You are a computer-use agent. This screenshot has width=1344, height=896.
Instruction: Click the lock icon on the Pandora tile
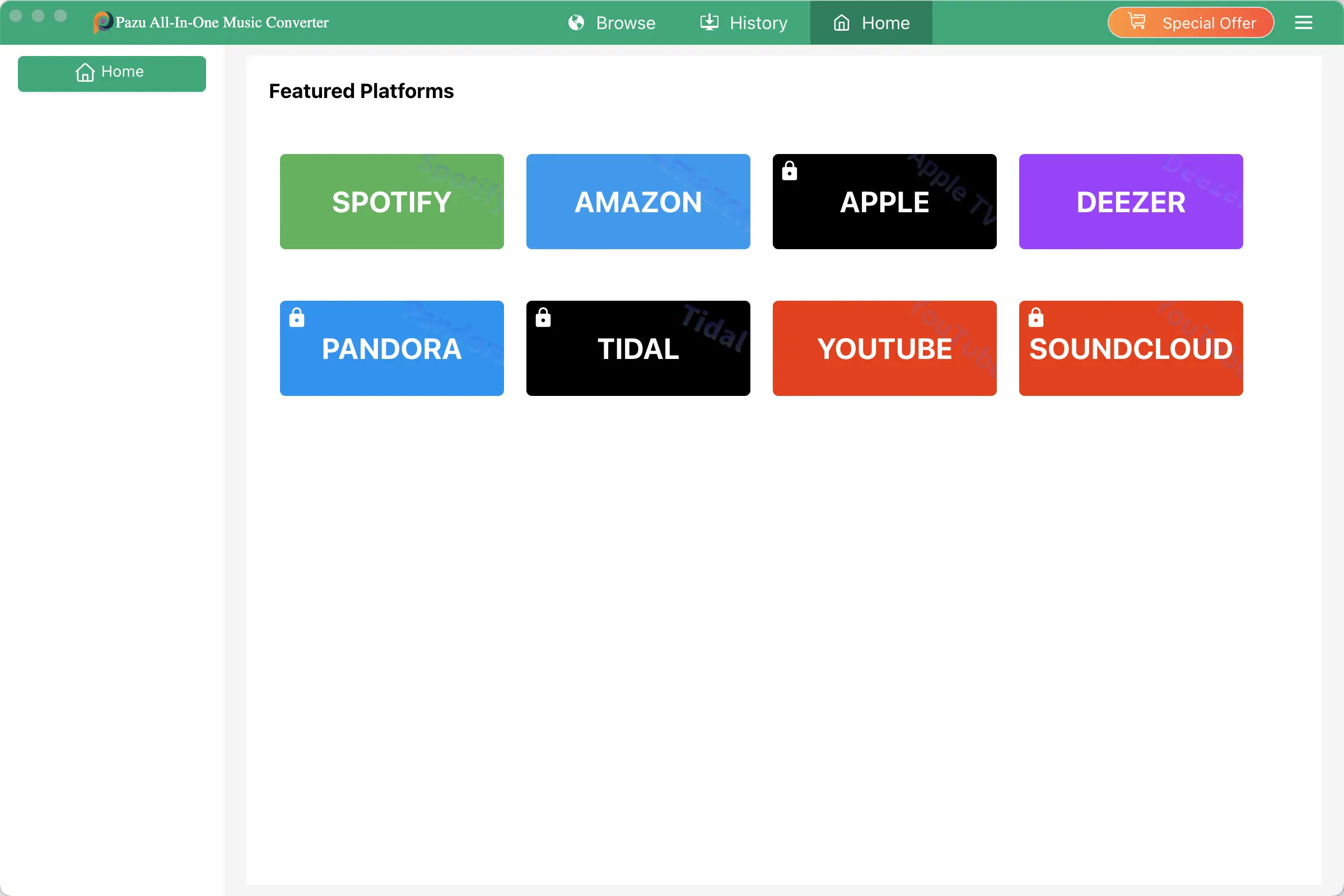coord(297,317)
